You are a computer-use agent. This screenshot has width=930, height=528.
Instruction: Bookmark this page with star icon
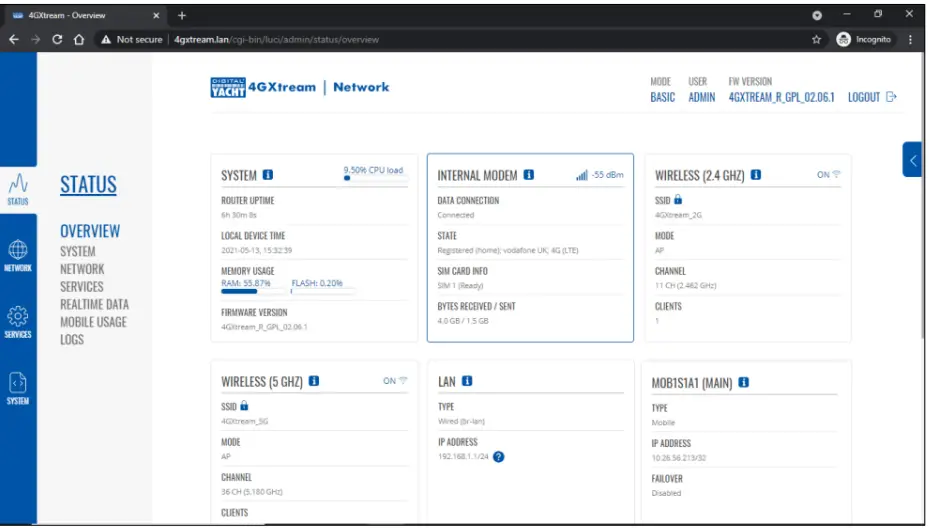[817, 40]
